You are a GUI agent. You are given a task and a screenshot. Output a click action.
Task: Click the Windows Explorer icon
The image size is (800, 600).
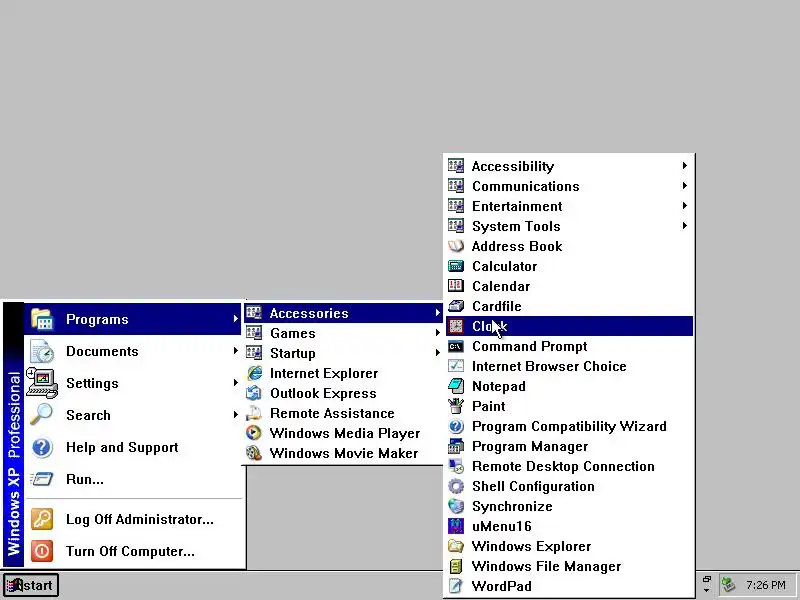click(456, 546)
